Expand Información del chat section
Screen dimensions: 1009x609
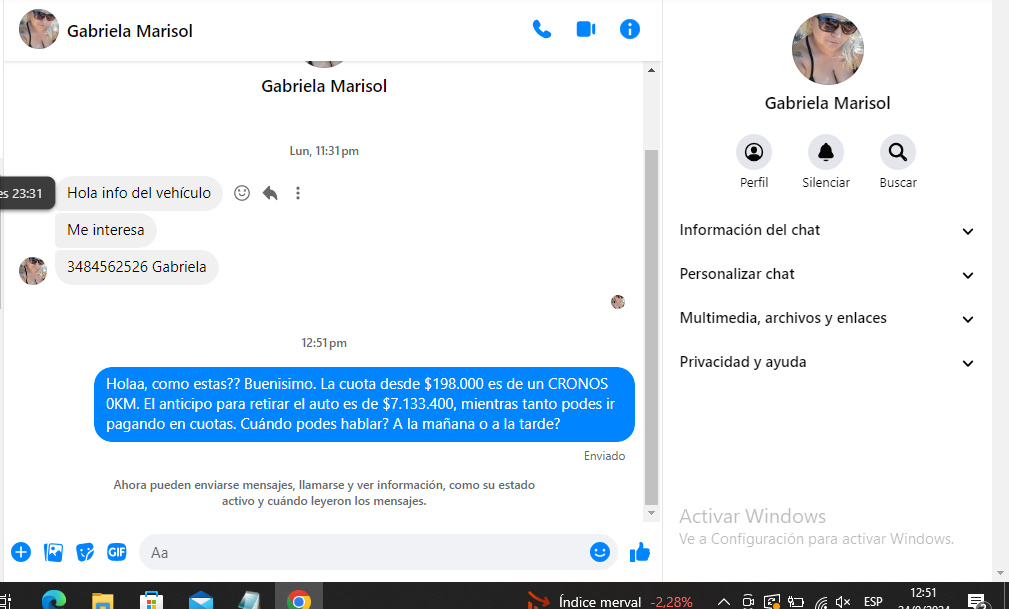pos(827,230)
